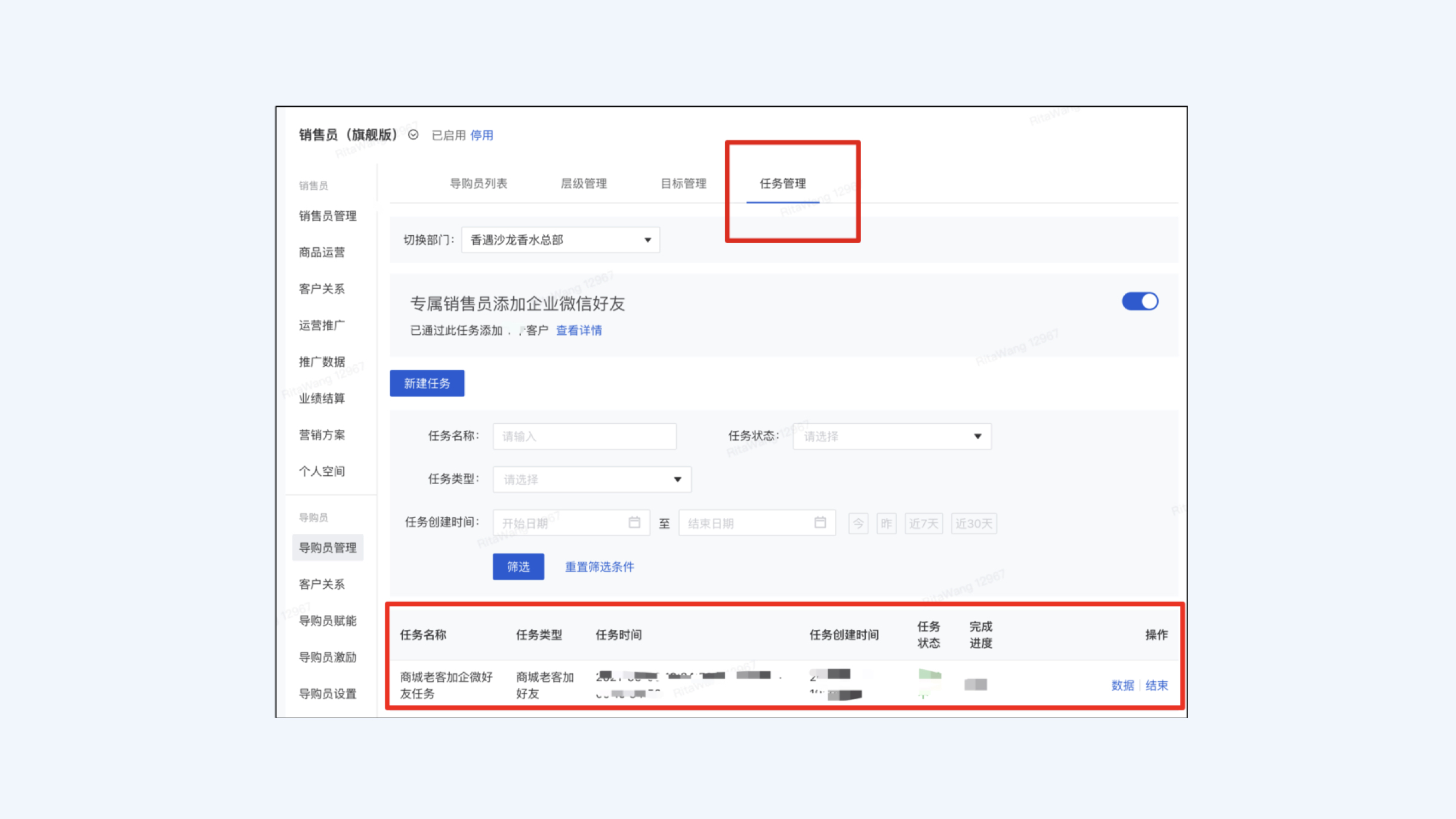The image size is (1456, 819).
Task: Select the 近30天 quick date option
Action: click(973, 524)
